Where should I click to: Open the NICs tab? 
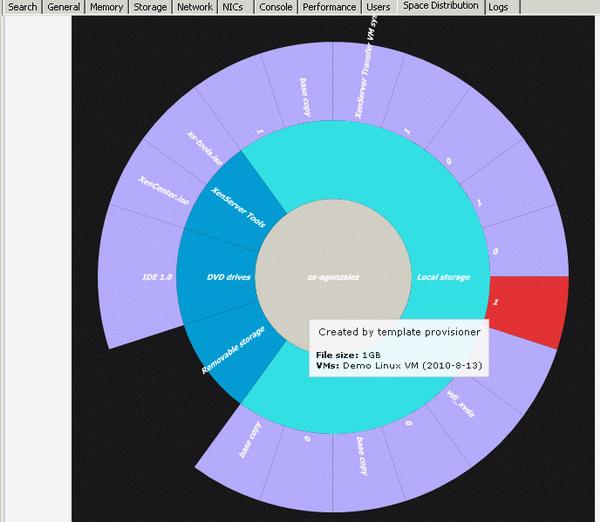233,7
